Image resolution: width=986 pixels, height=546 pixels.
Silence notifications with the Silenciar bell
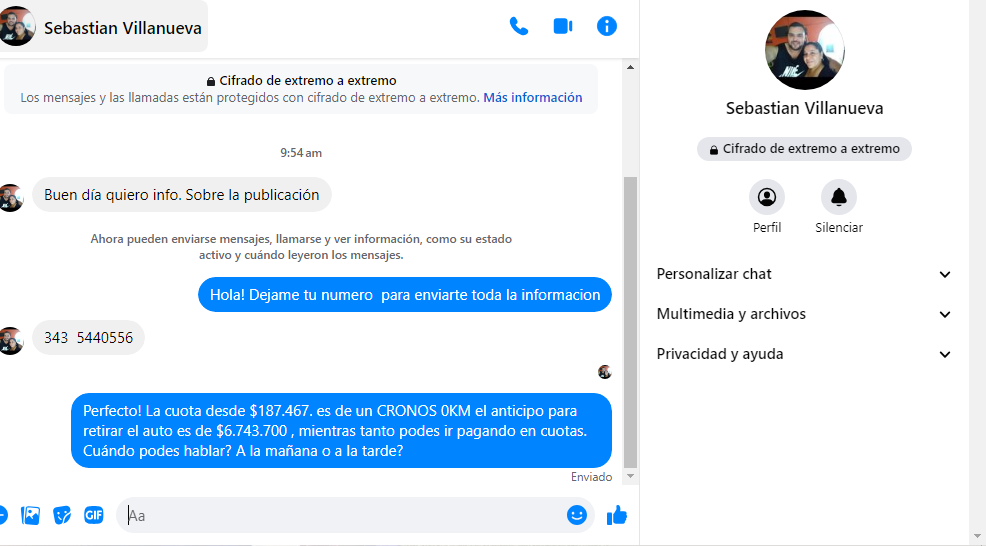pyautogui.click(x=838, y=197)
